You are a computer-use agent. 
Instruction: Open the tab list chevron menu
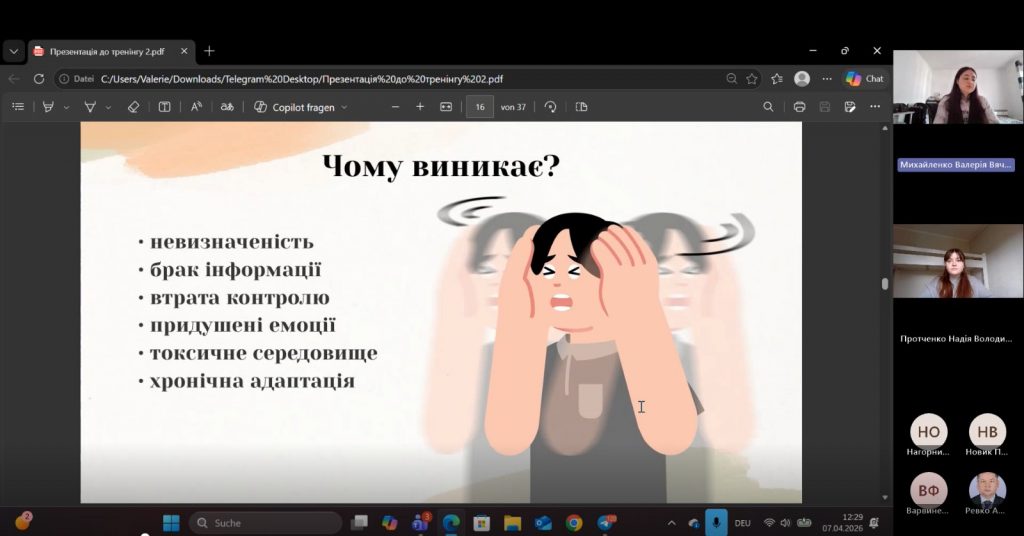tap(14, 51)
